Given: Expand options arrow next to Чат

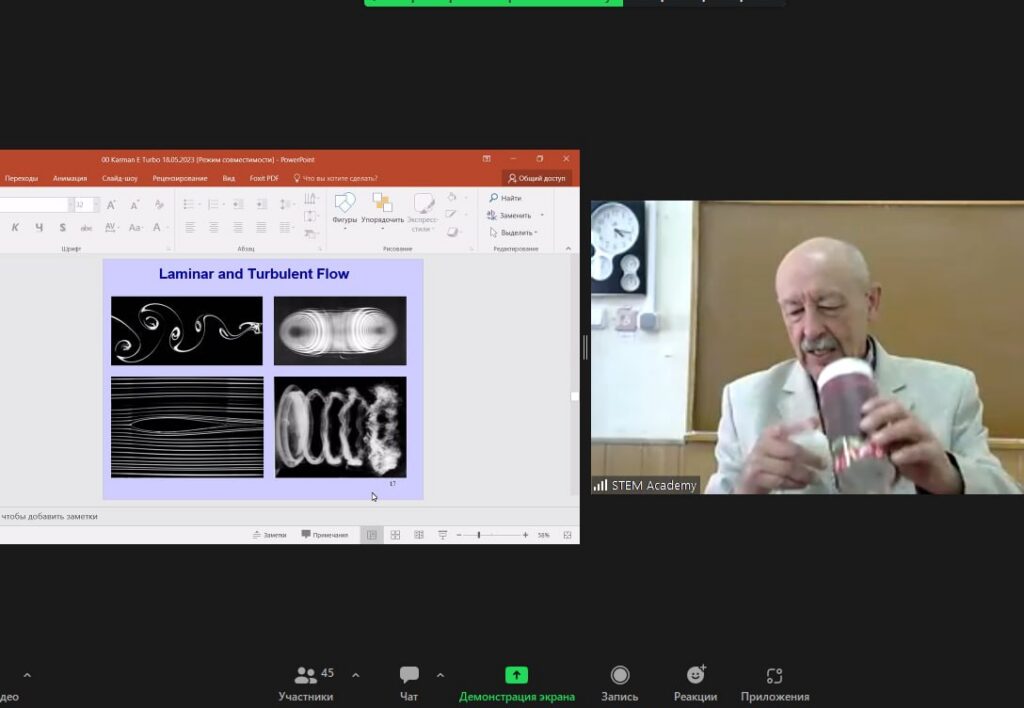Looking at the screenshot, I should click(x=440, y=675).
